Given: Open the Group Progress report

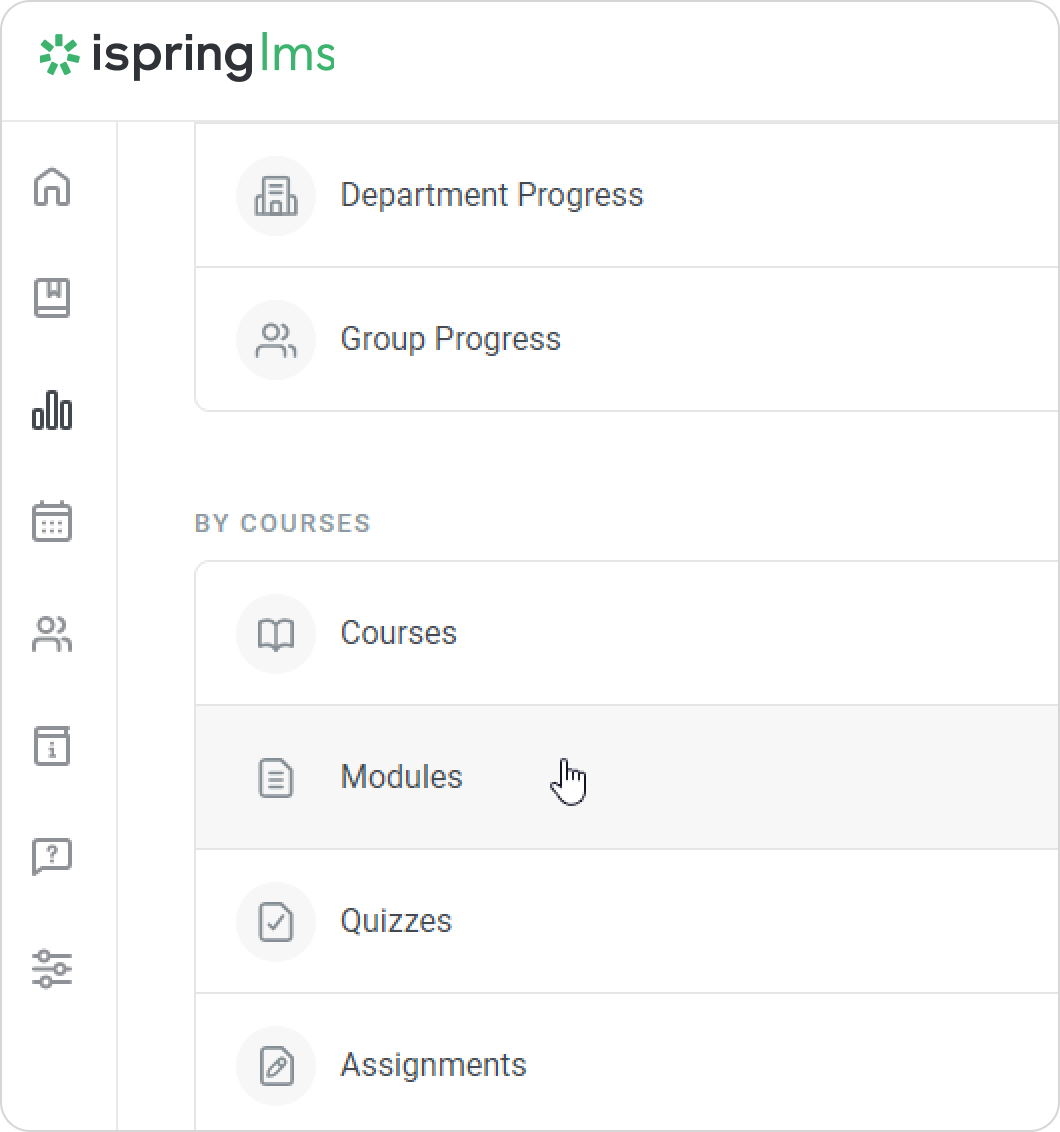Looking at the screenshot, I should click(x=450, y=339).
